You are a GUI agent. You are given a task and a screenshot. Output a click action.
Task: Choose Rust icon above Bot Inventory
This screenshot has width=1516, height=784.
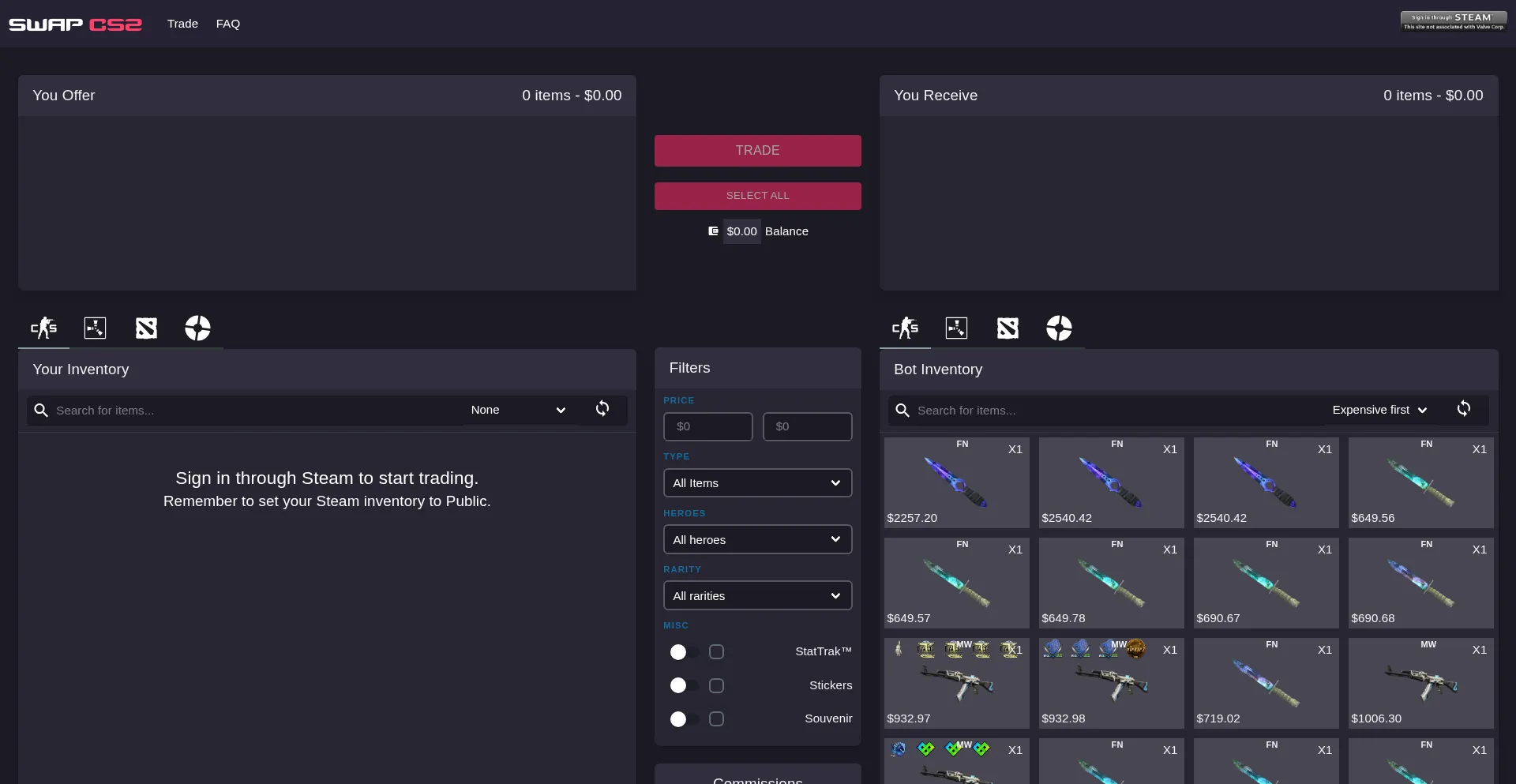956,328
